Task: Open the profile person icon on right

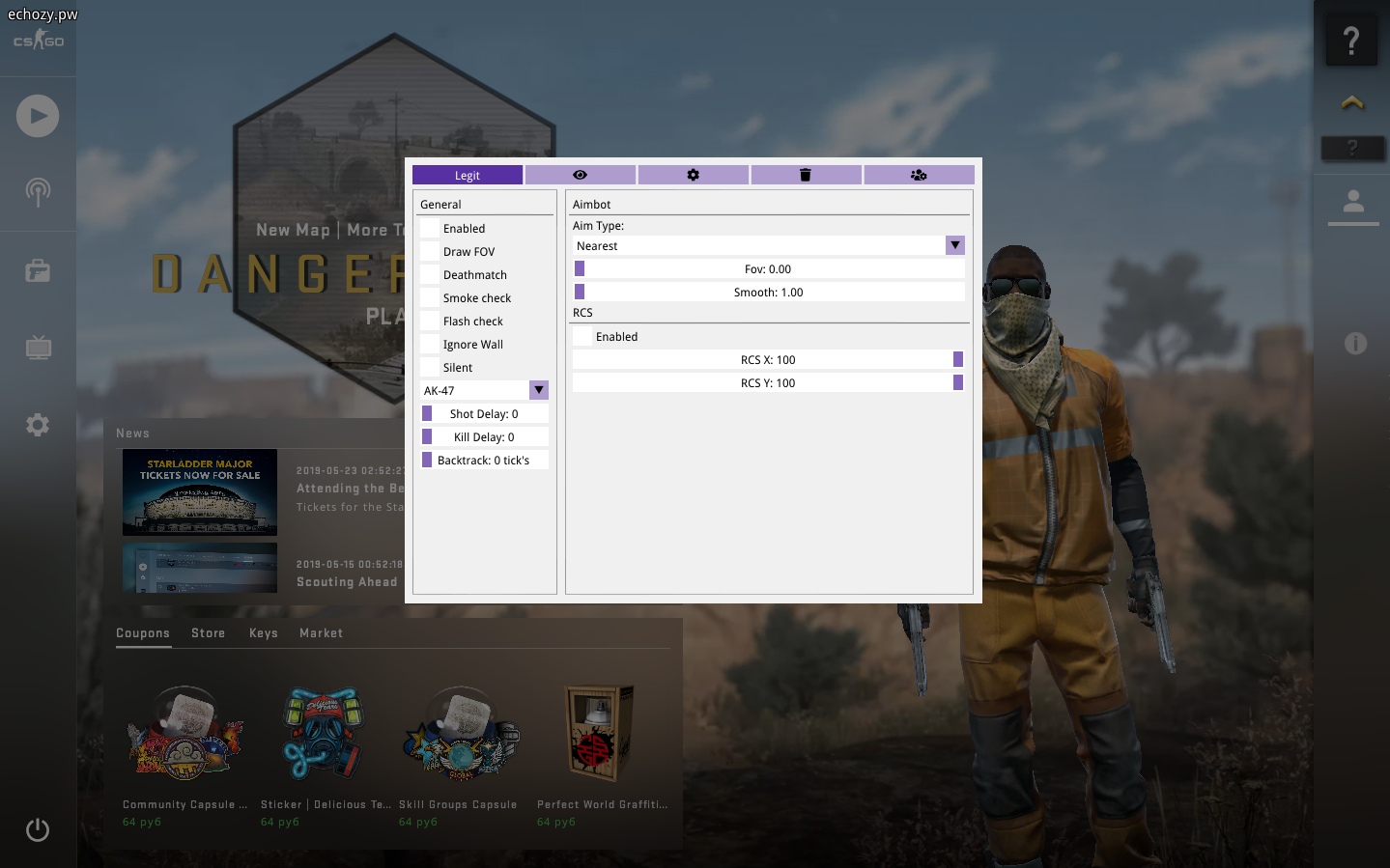Action: coord(1353,202)
